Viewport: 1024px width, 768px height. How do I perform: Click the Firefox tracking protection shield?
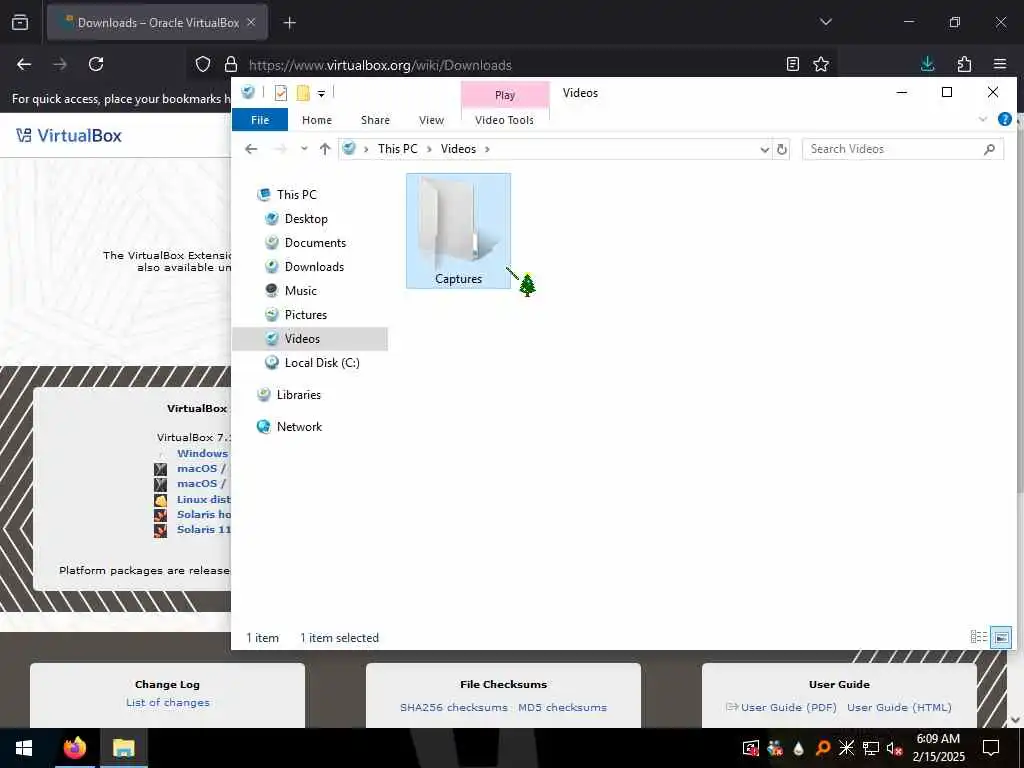203,65
